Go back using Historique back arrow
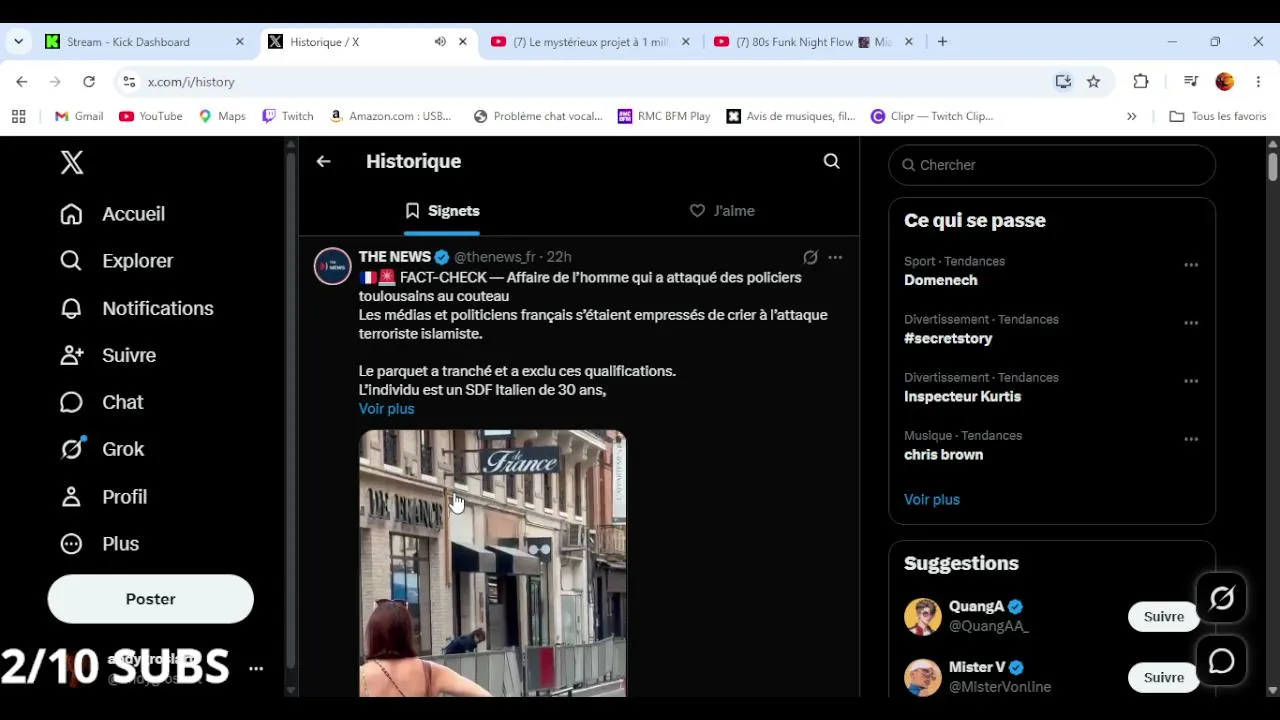1280x720 pixels. click(323, 161)
